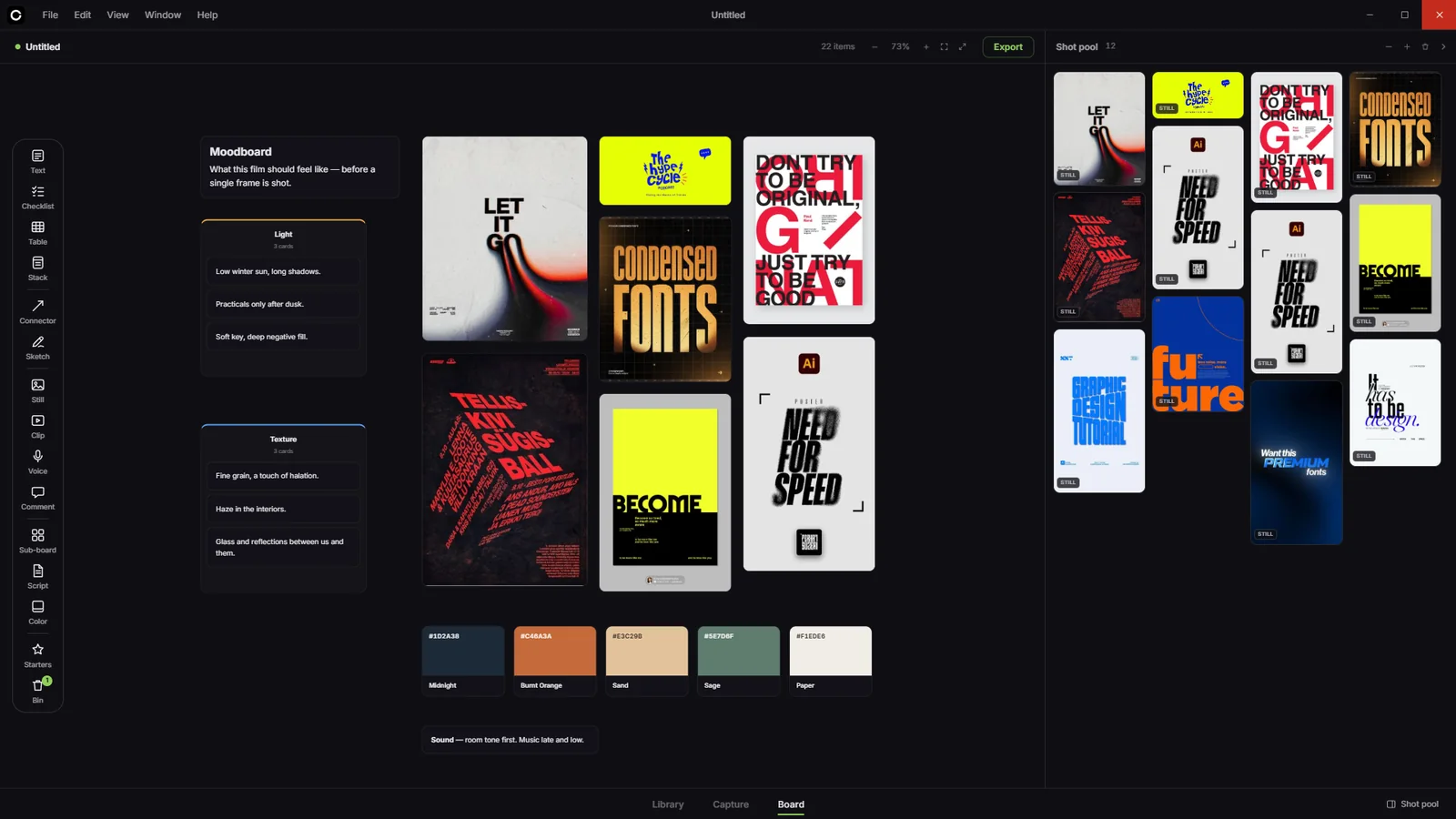Create a Sub-board

pos(37,541)
